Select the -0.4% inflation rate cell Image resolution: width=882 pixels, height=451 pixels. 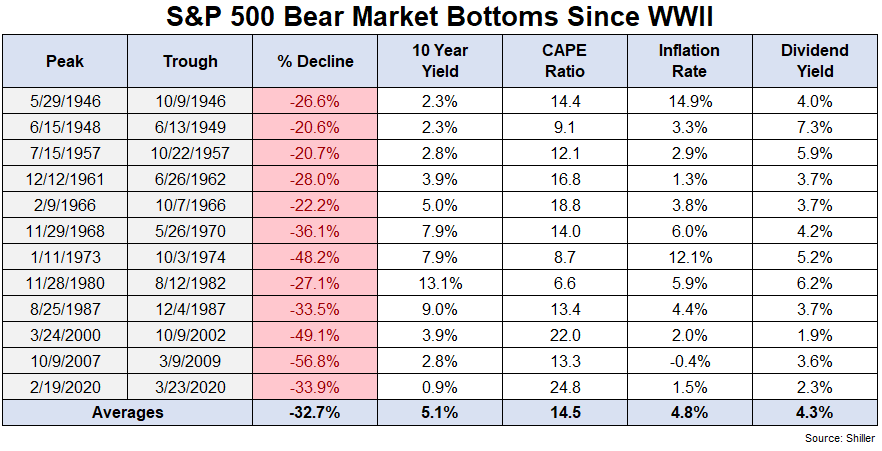tap(690, 361)
